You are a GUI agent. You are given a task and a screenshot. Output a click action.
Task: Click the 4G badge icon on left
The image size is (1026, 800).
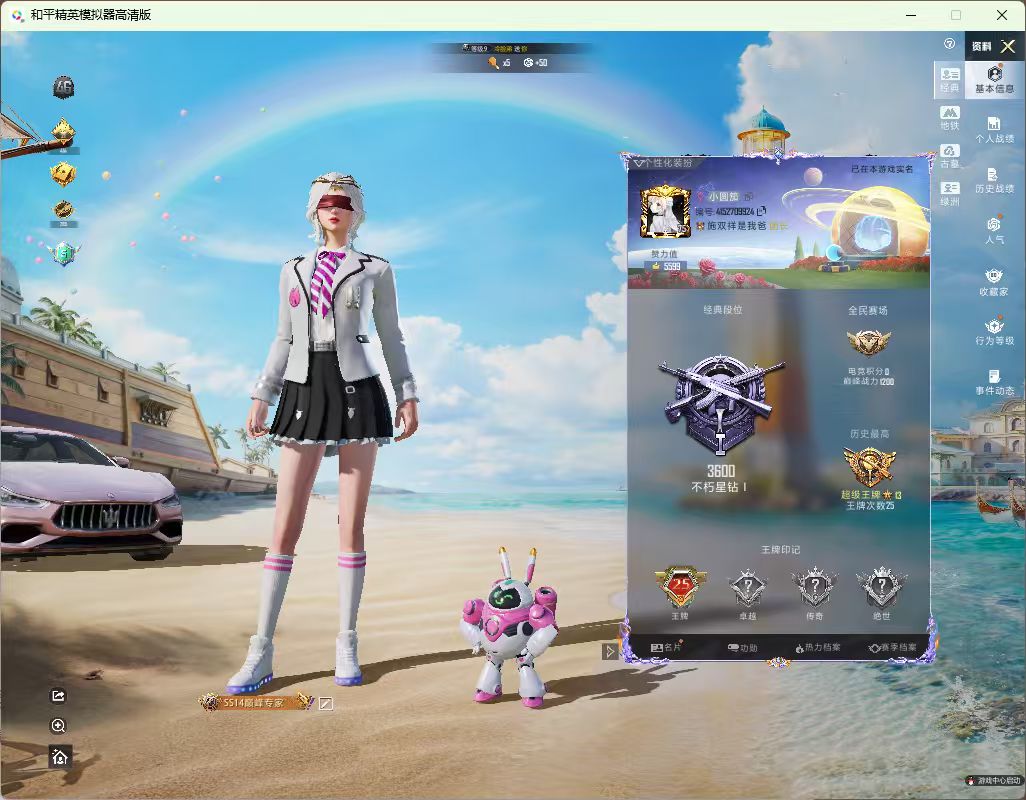[x=63, y=87]
